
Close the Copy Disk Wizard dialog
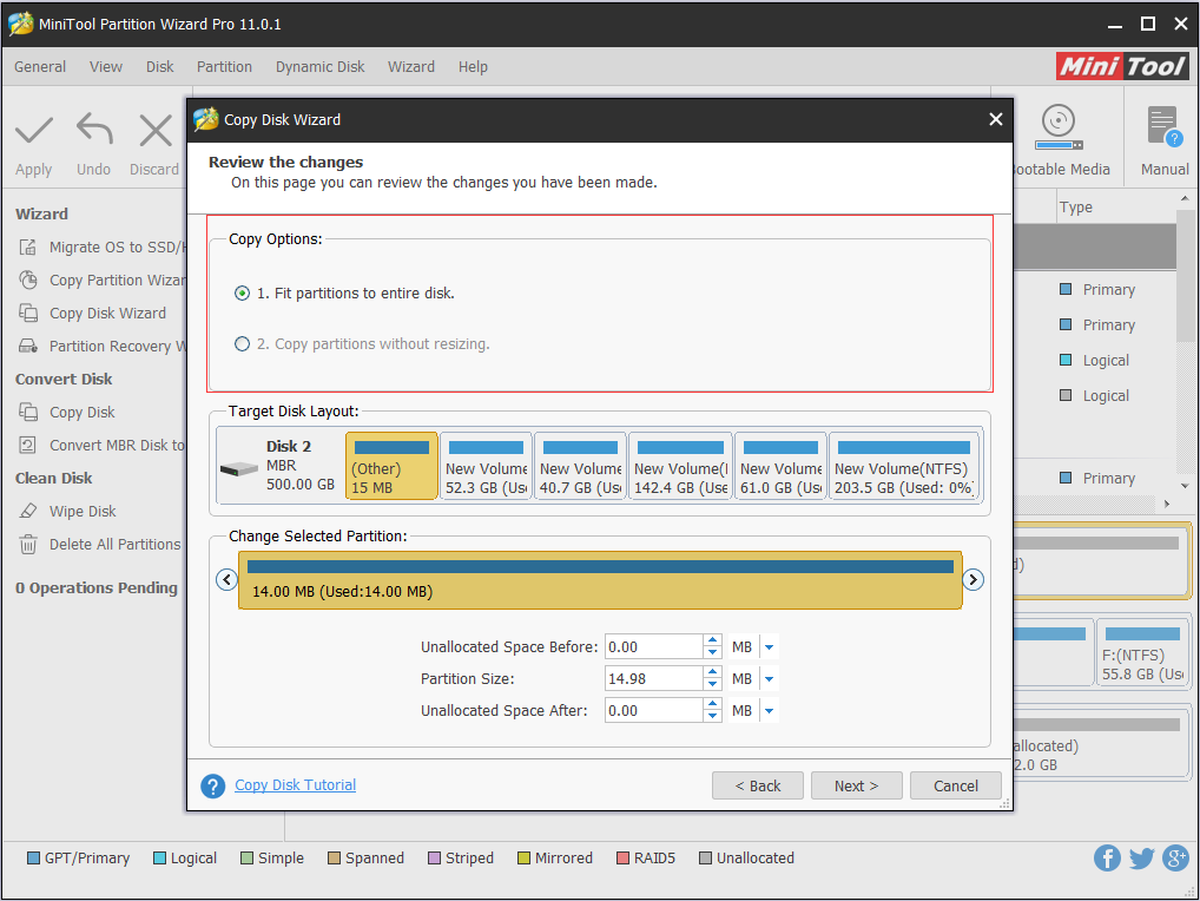click(x=995, y=119)
